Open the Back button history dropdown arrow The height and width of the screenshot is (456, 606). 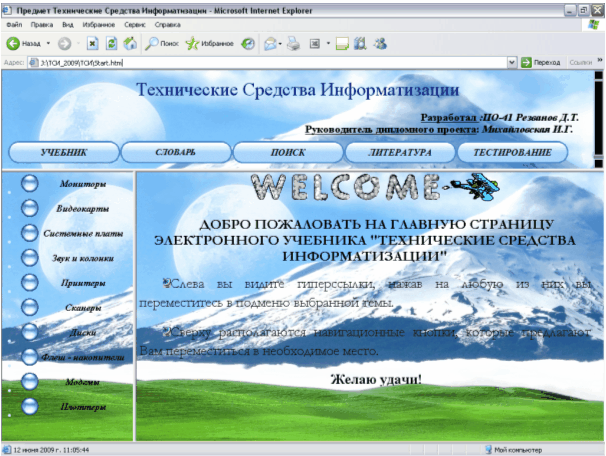(x=47, y=44)
